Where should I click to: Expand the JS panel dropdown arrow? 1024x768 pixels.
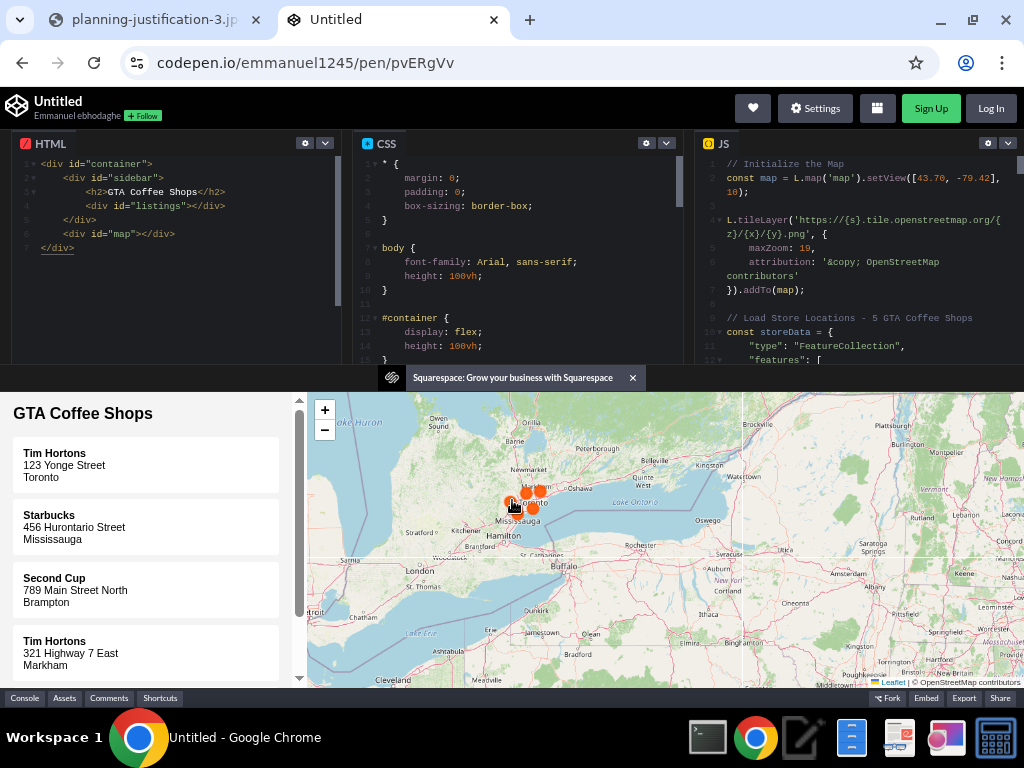1008,143
